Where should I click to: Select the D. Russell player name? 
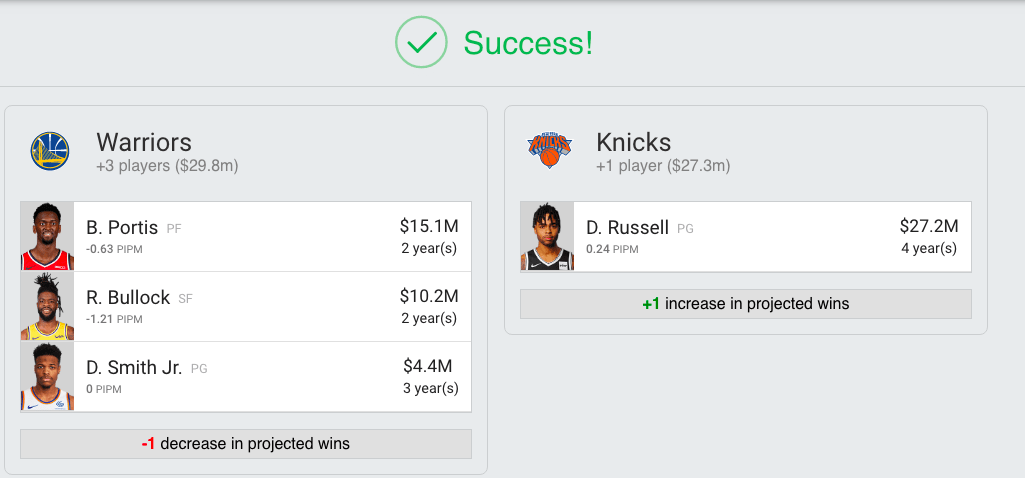pyautogui.click(x=627, y=228)
